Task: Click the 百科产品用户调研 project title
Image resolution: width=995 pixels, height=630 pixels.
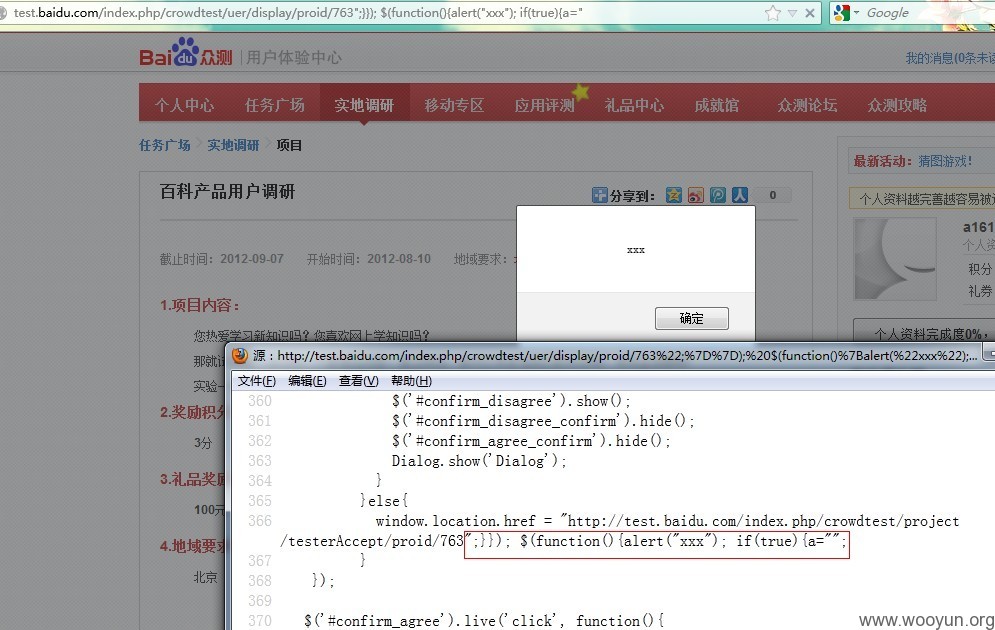Action: click(x=227, y=192)
